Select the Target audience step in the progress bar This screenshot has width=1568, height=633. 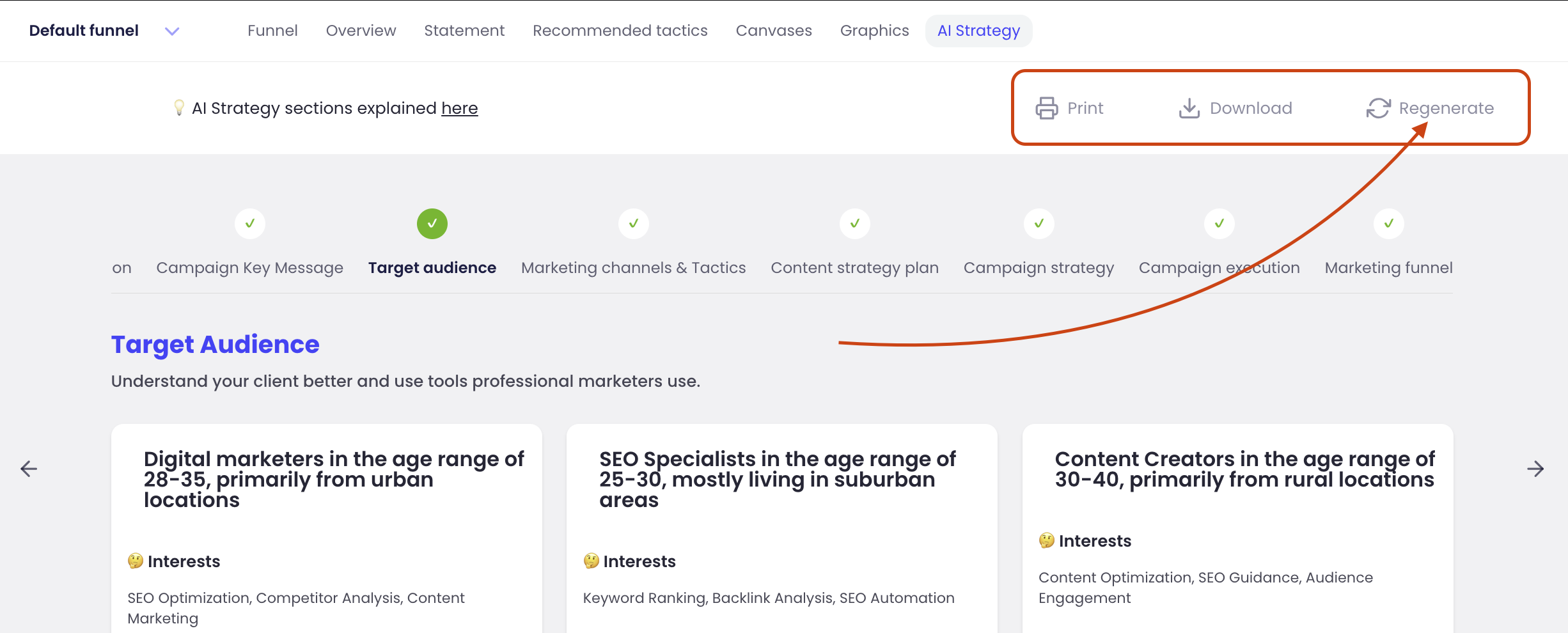click(432, 267)
